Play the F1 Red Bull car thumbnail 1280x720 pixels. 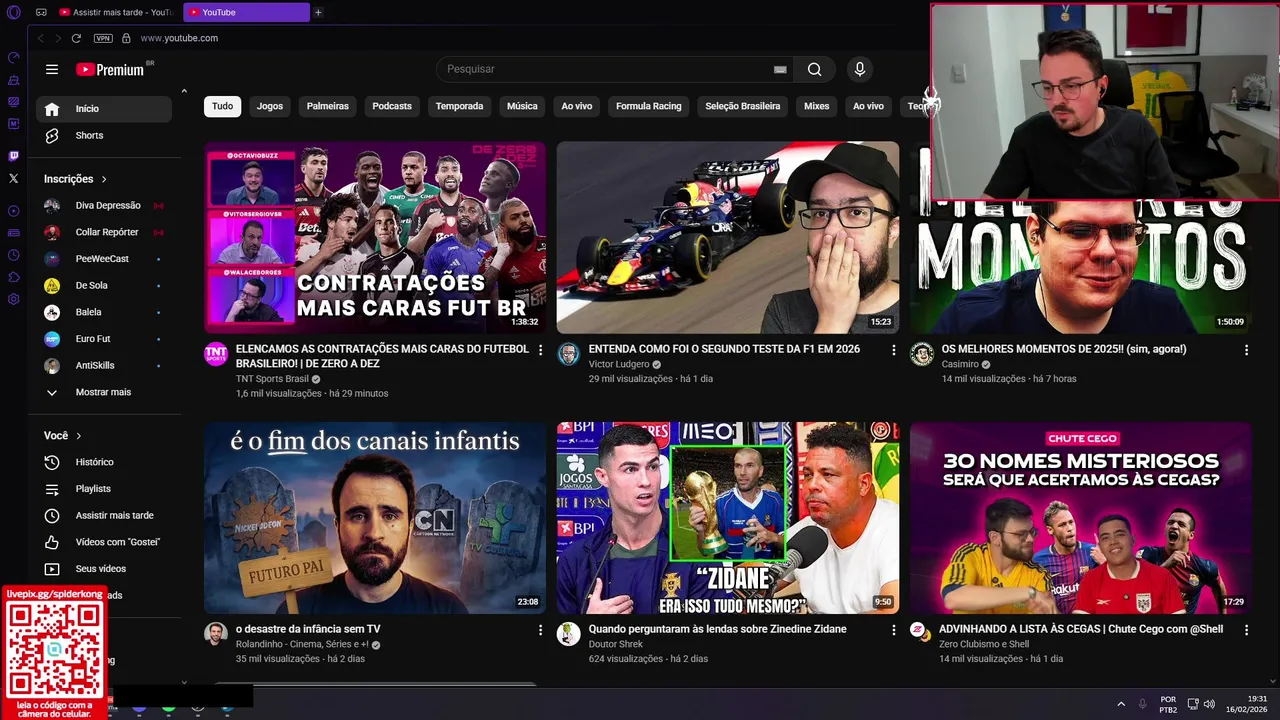[x=728, y=237]
